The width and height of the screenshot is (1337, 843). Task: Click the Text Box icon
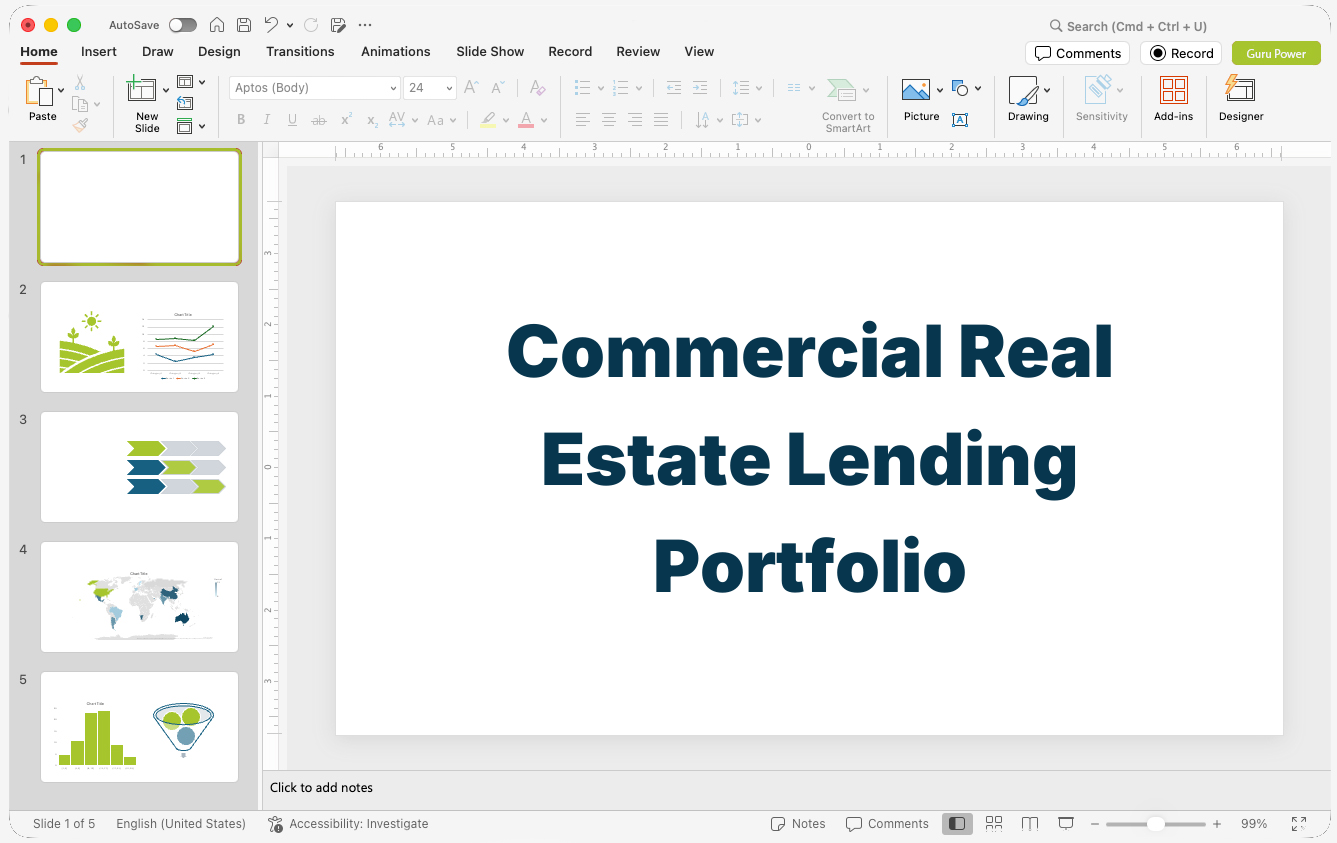[960, 120]
